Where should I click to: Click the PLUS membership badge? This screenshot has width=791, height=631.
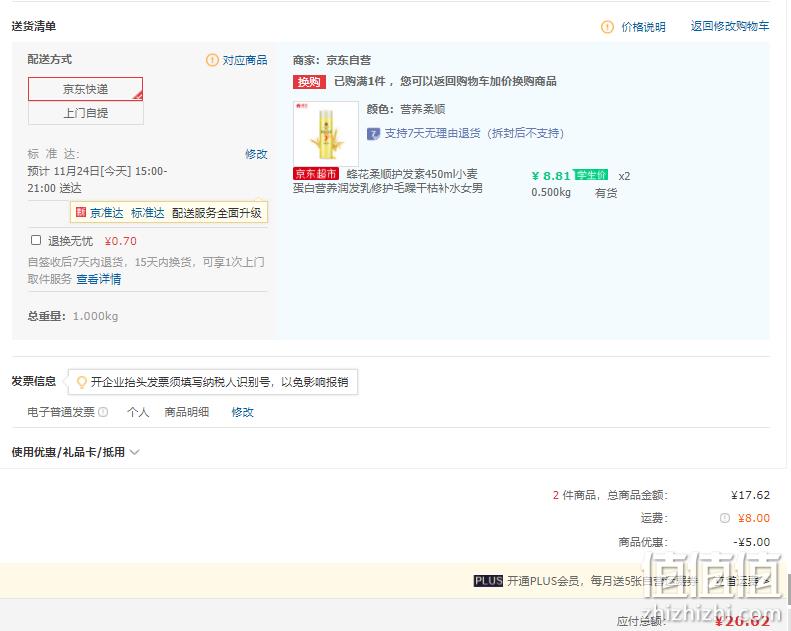[x=488, y=581]
